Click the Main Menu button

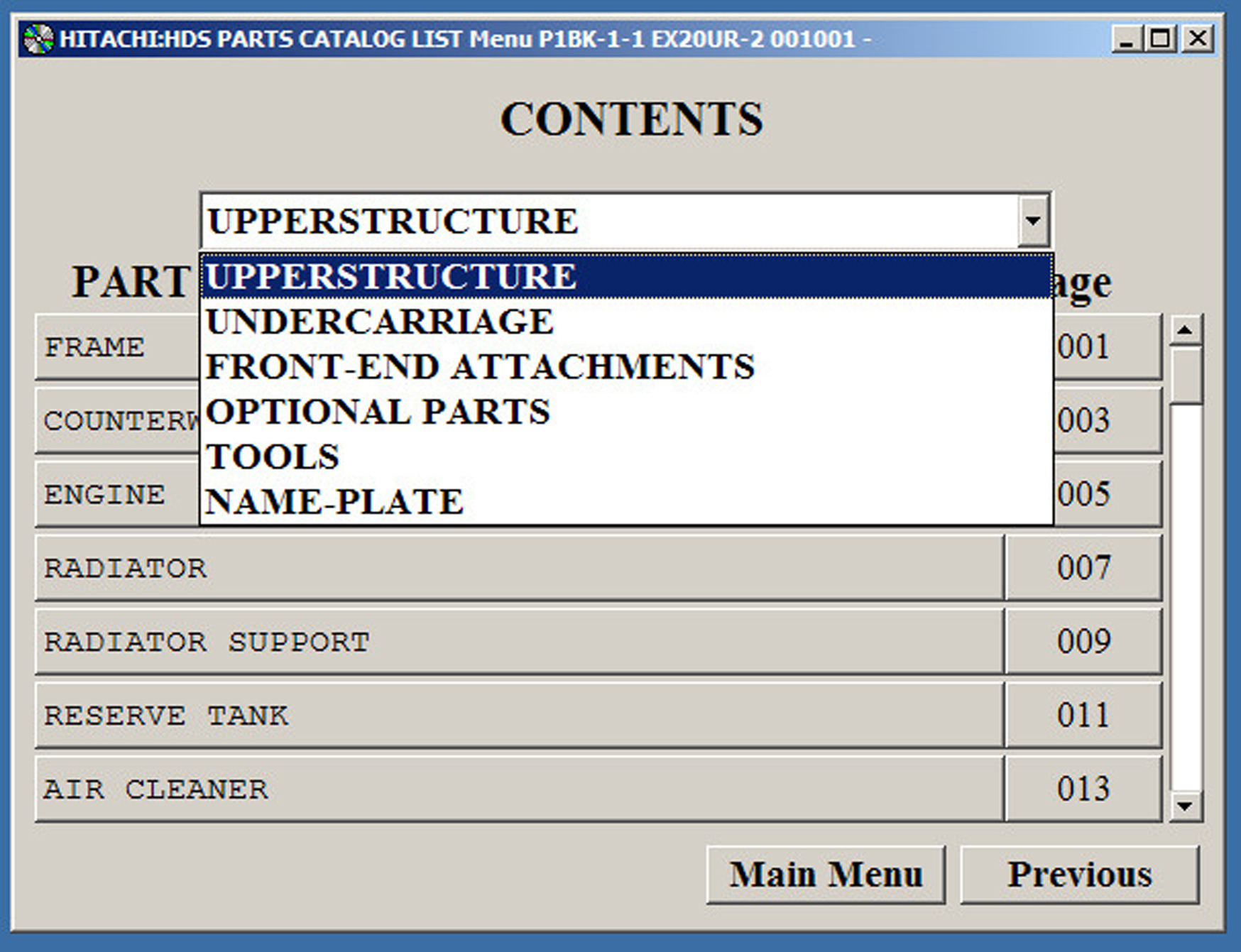826,875
